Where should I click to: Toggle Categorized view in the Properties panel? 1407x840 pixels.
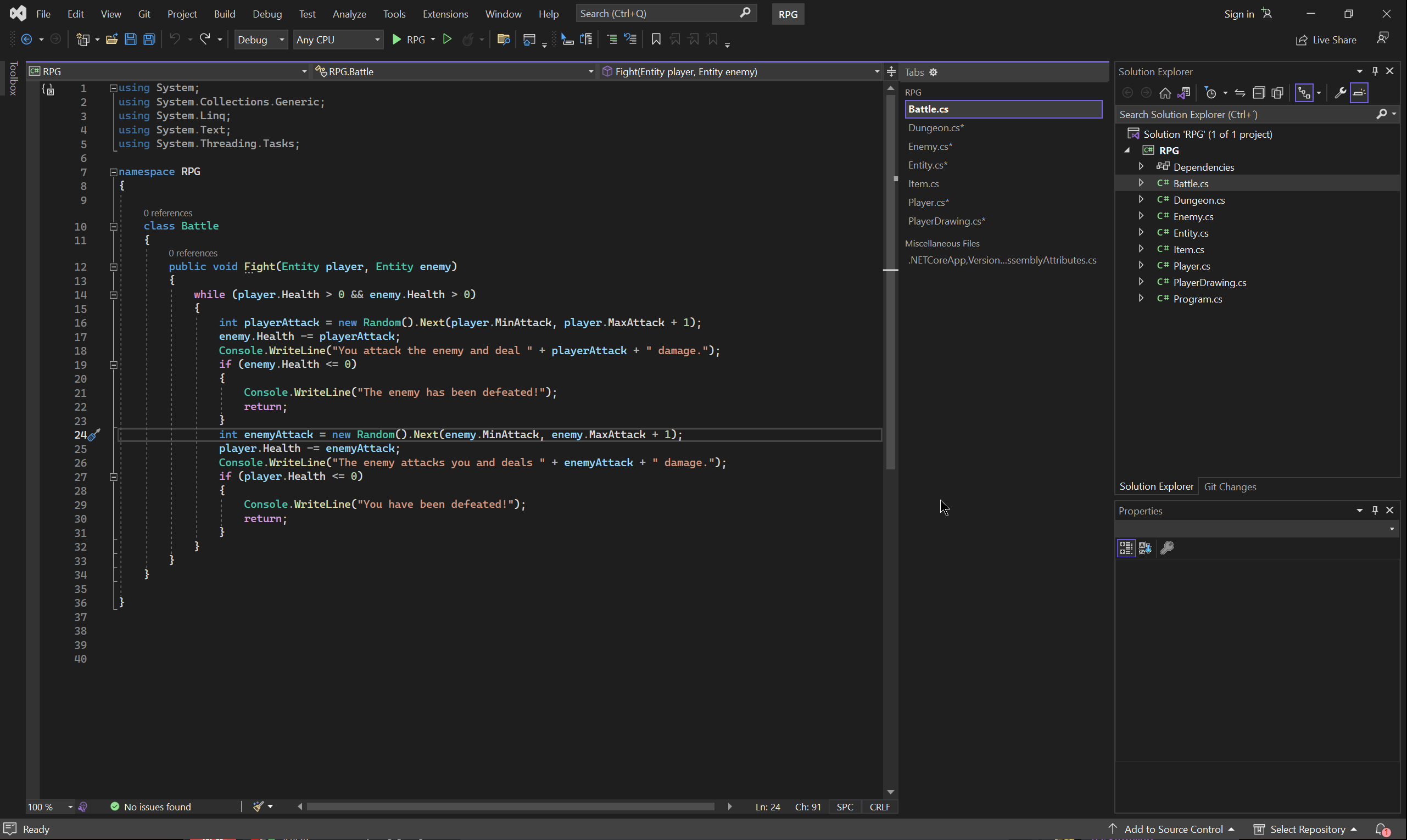(x=1126, y=548)
